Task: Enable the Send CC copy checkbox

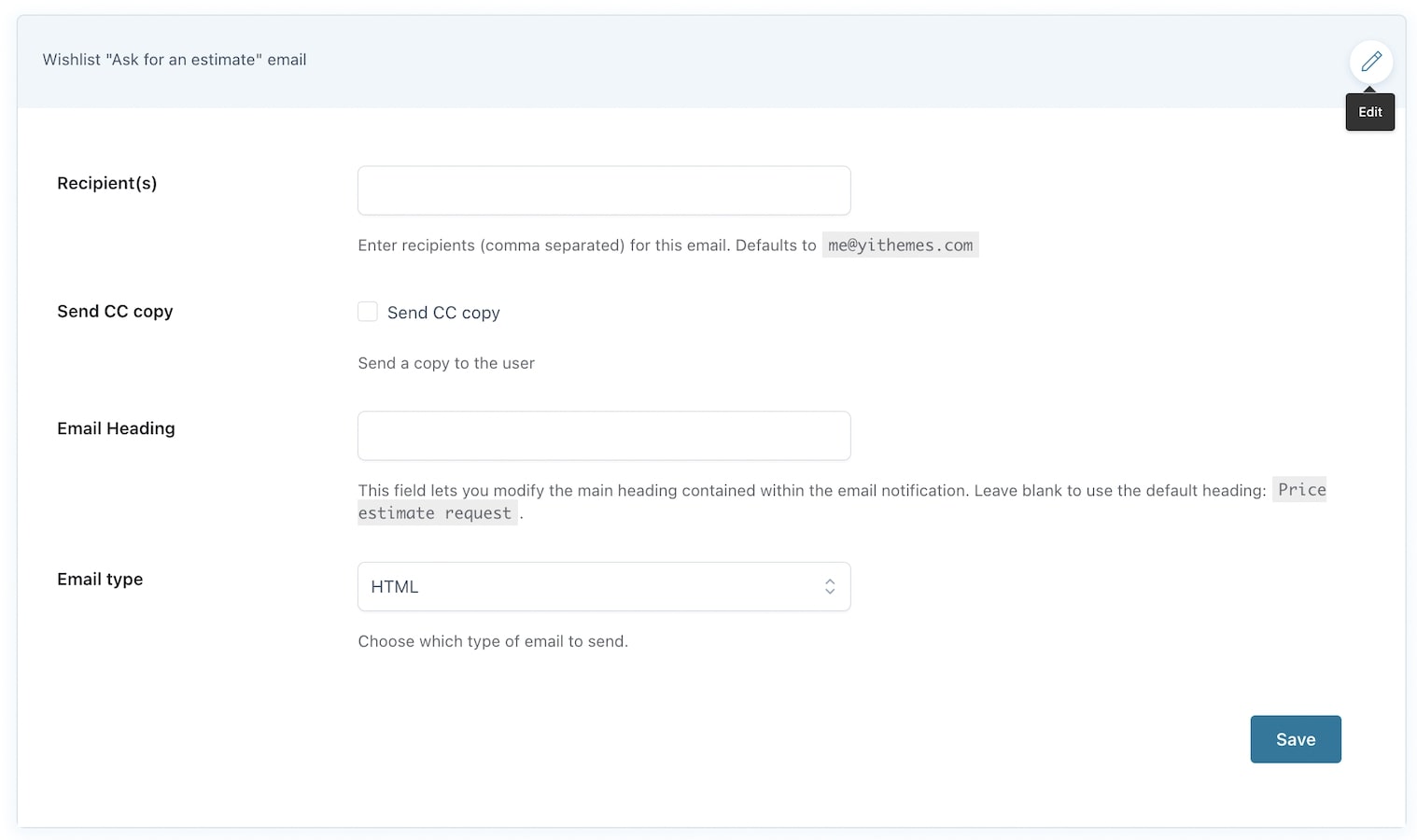Action: coord(368,312)
